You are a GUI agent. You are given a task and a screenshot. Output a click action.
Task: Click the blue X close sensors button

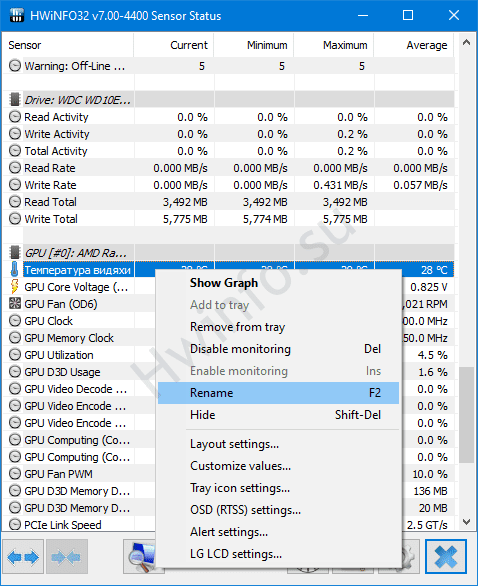point(445,557)
